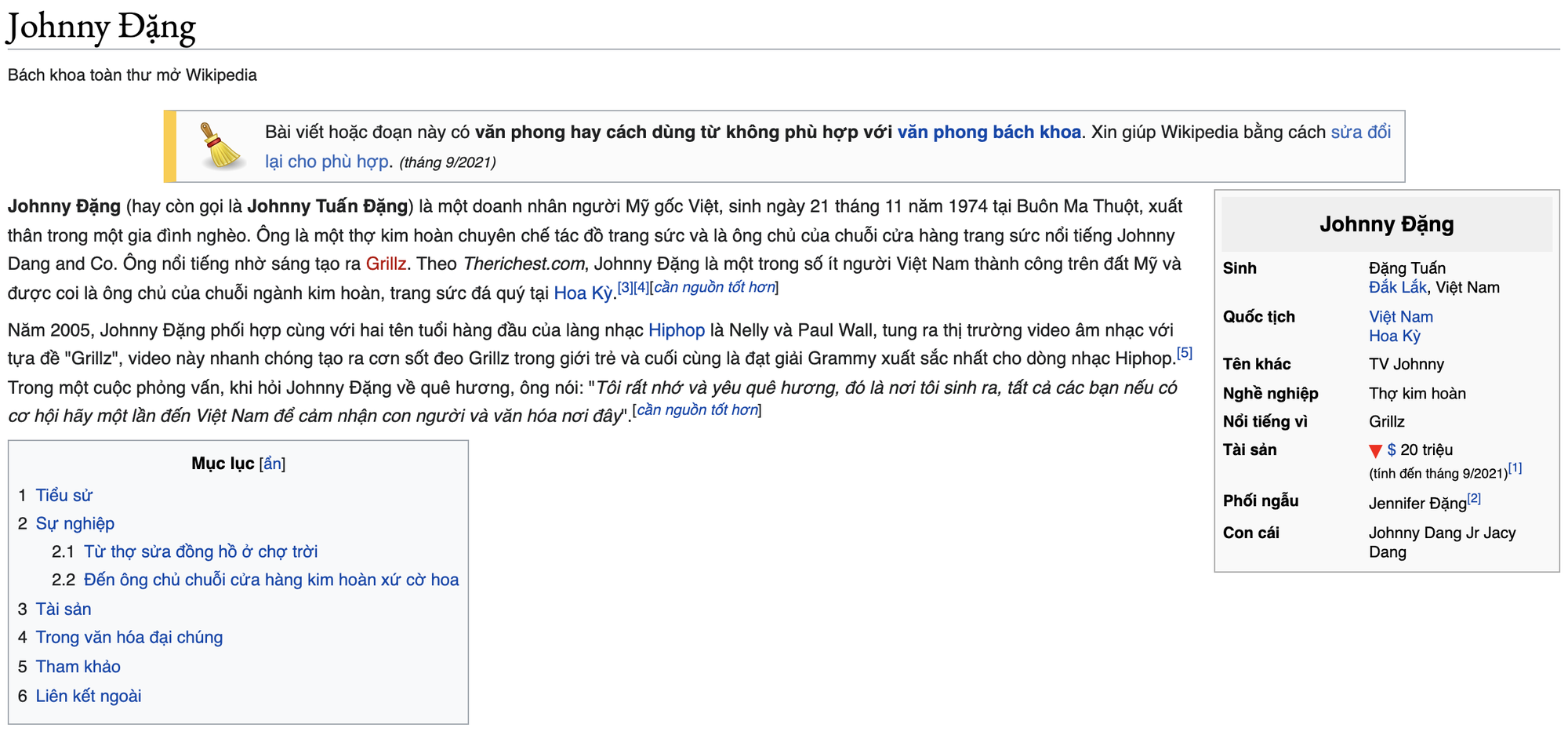
Task: Open footnote reference 5
Action: click(x=1184, y=353)
